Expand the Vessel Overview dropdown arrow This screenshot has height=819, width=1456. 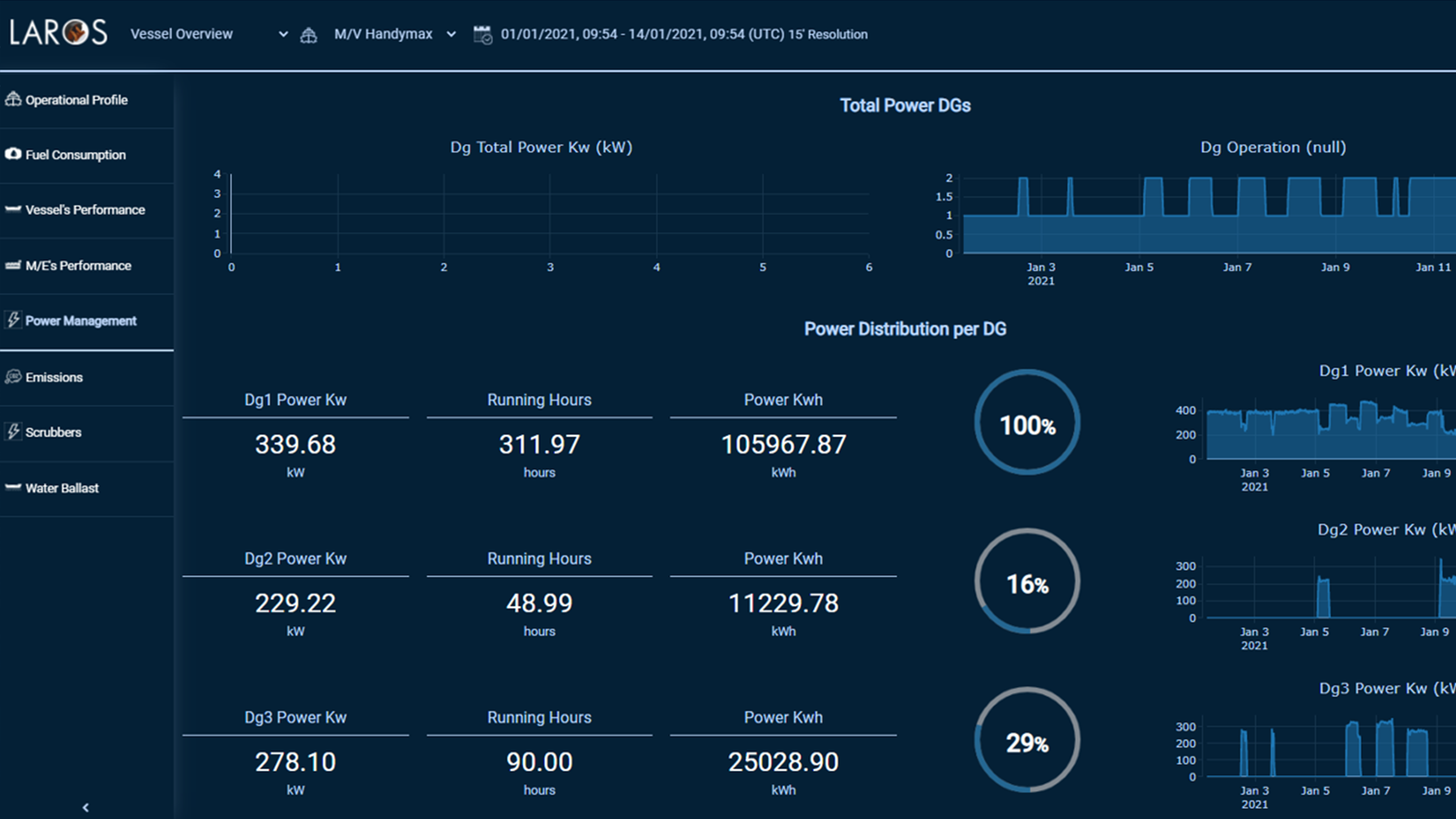tap(283, 34)
